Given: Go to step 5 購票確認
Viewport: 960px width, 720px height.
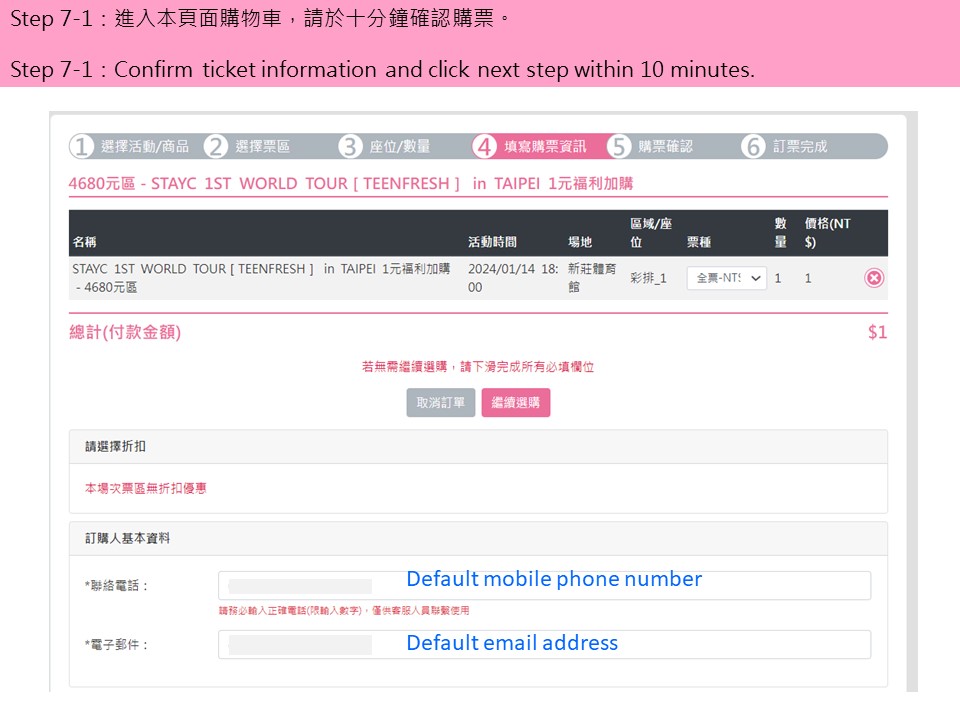Looking at the screenshot, I should click(x=650, y=146).
